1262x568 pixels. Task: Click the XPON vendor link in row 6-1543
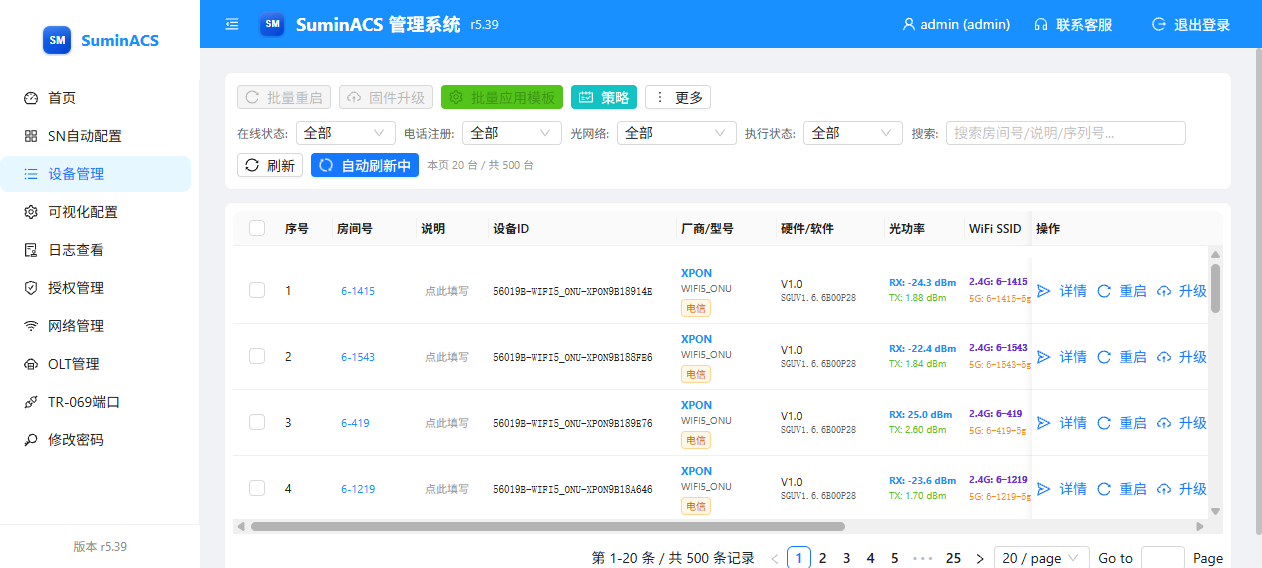point(697,339)
